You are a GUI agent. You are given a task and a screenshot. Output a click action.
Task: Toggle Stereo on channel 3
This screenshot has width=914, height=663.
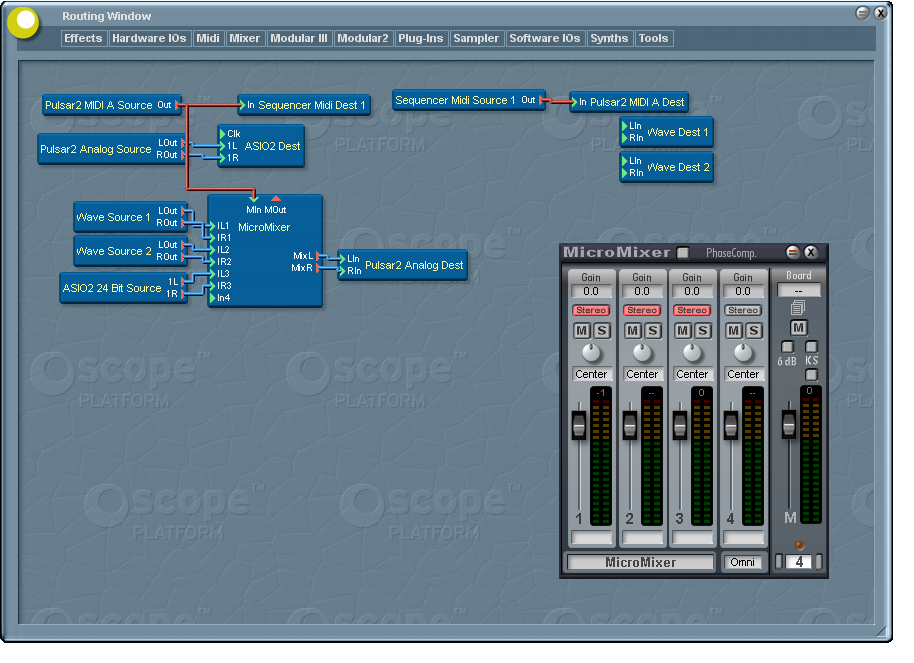click(692, 310)
